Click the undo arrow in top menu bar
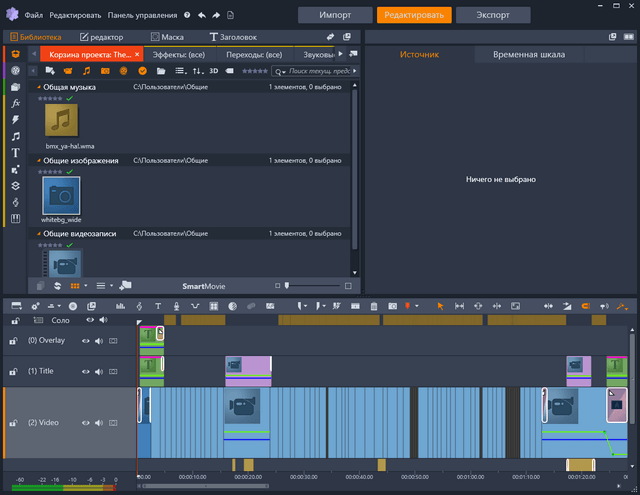 [x=201, y=16]
